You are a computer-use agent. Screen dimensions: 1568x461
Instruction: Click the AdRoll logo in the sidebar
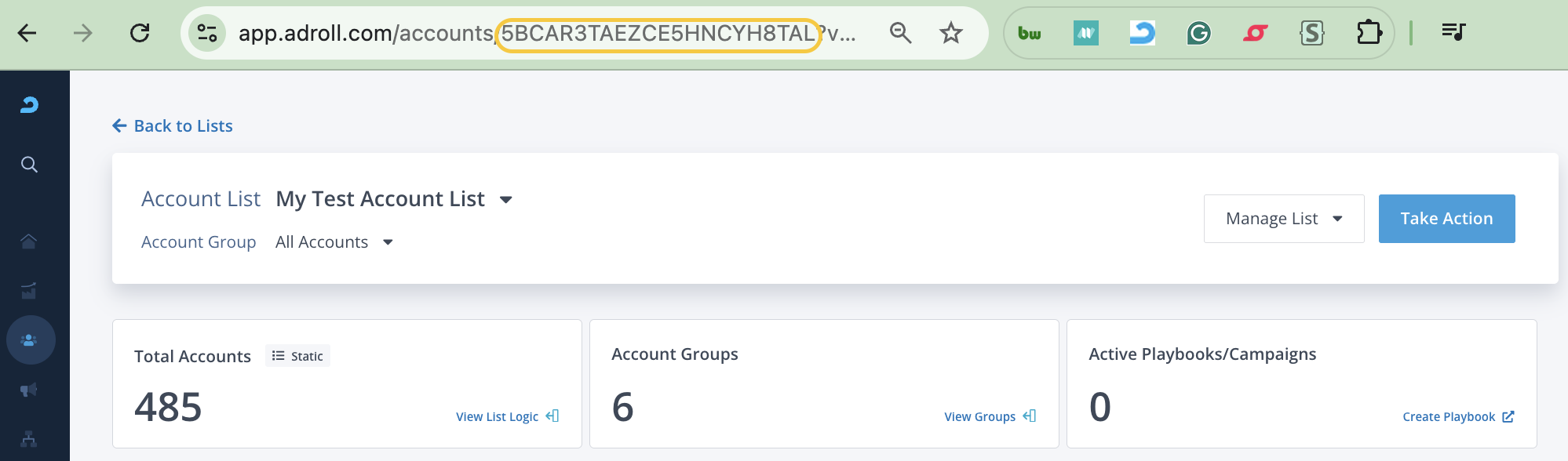(x=29, y=105)
